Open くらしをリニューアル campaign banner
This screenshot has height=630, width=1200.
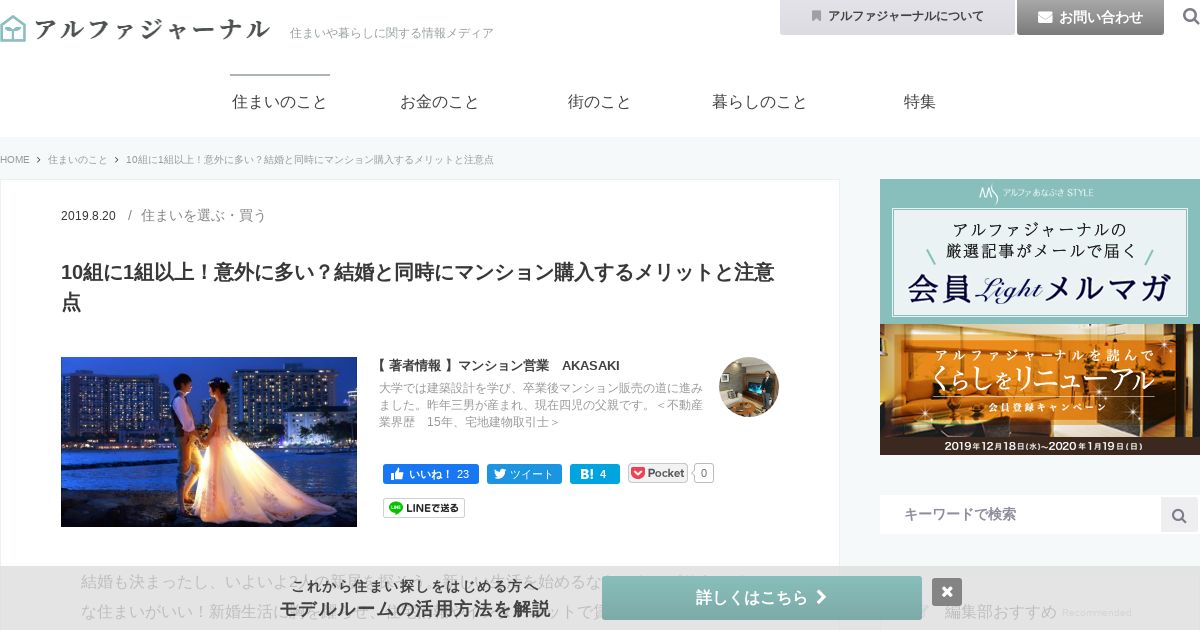click(1040, 389)
